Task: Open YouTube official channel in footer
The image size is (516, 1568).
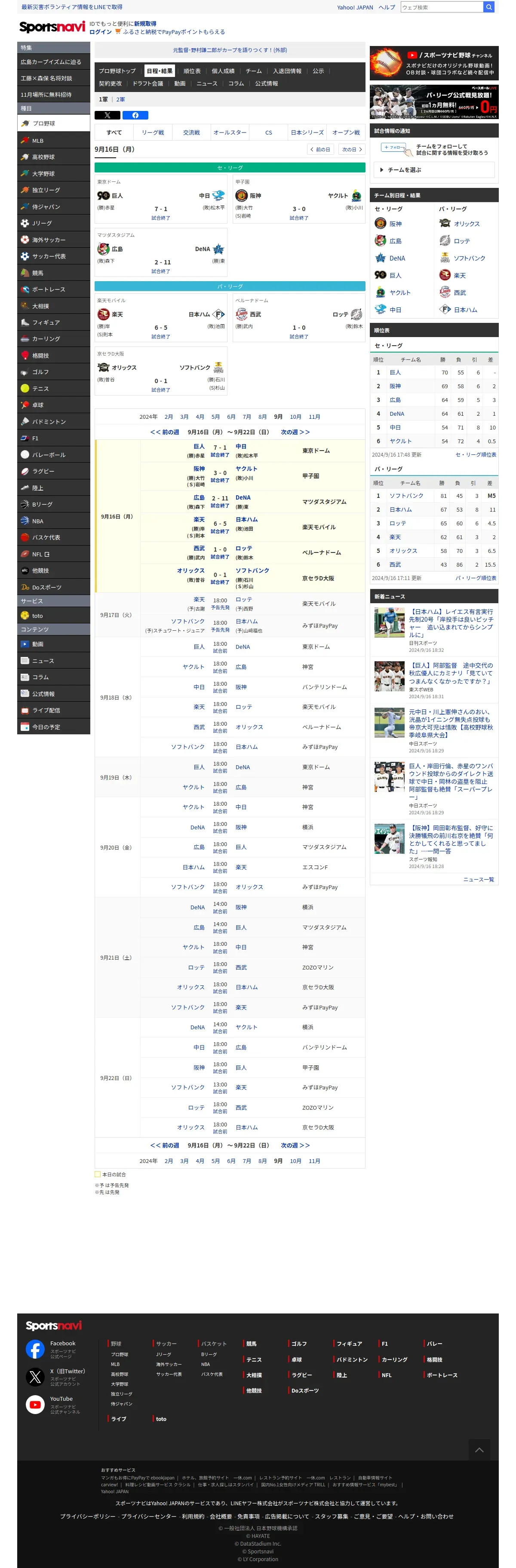Action: click(35, 1404)
